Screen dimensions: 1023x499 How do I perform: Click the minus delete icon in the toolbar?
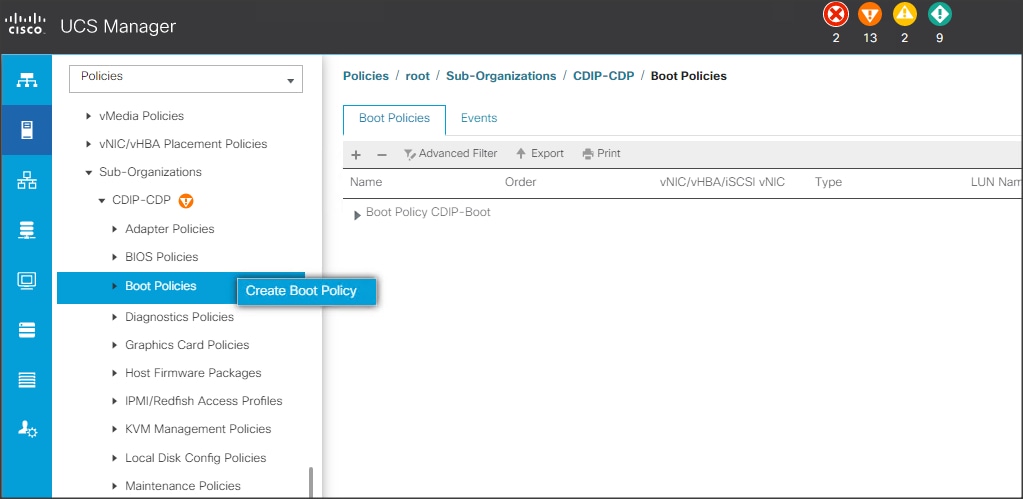click(382, 155)
